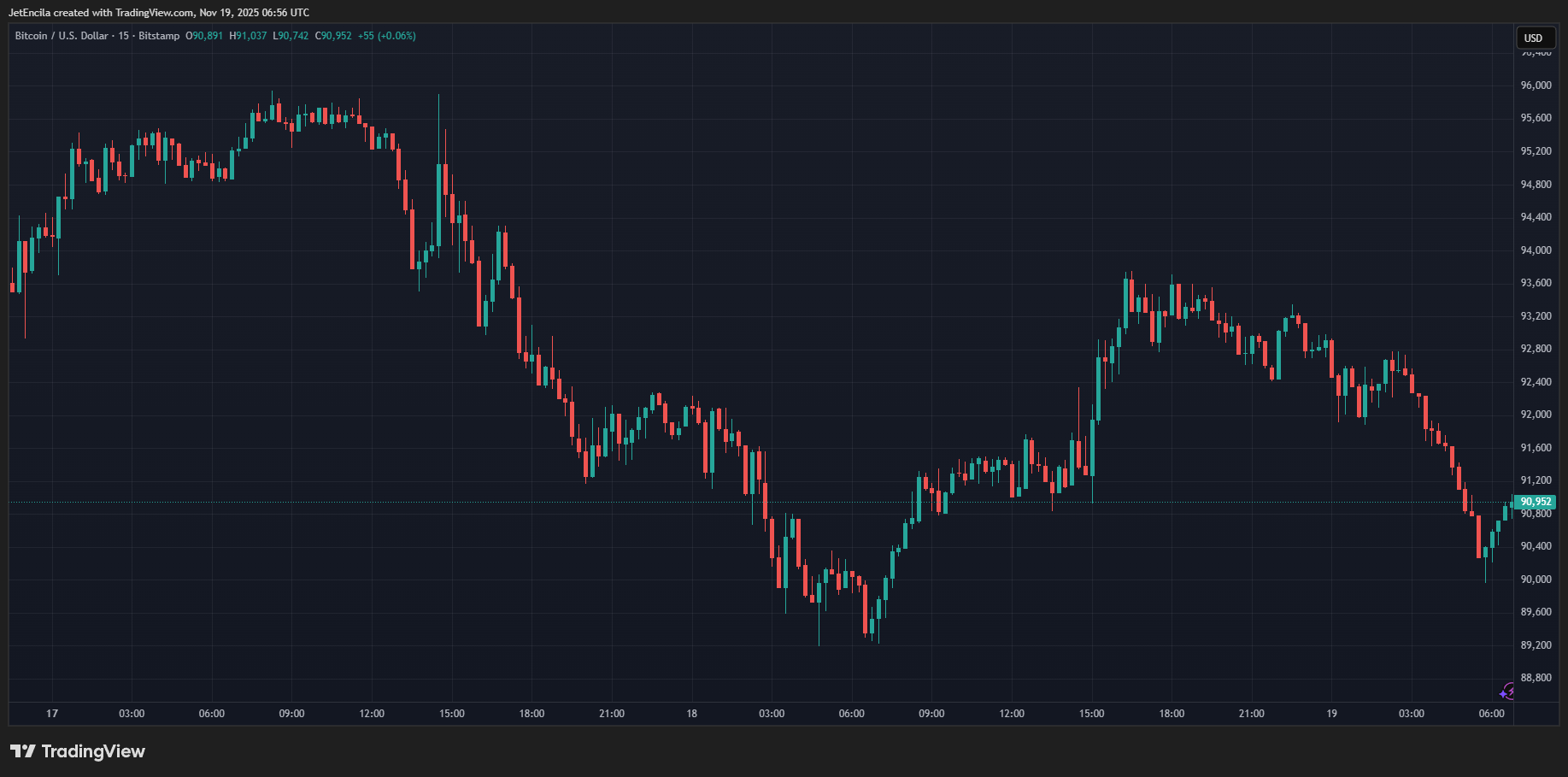Click the 96,000 price axis label
The height and width of the screenshot is (777, 1568).
coord(1536,85)
